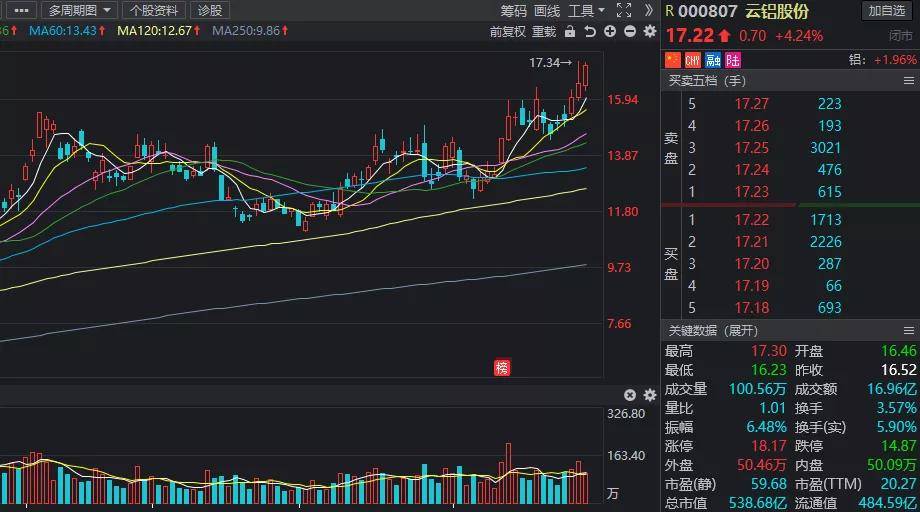Image resolution: width=920 pixels, height=512 pixels.
Task: Toggle the CNY currency badge
Action: [x=692, y=60]
